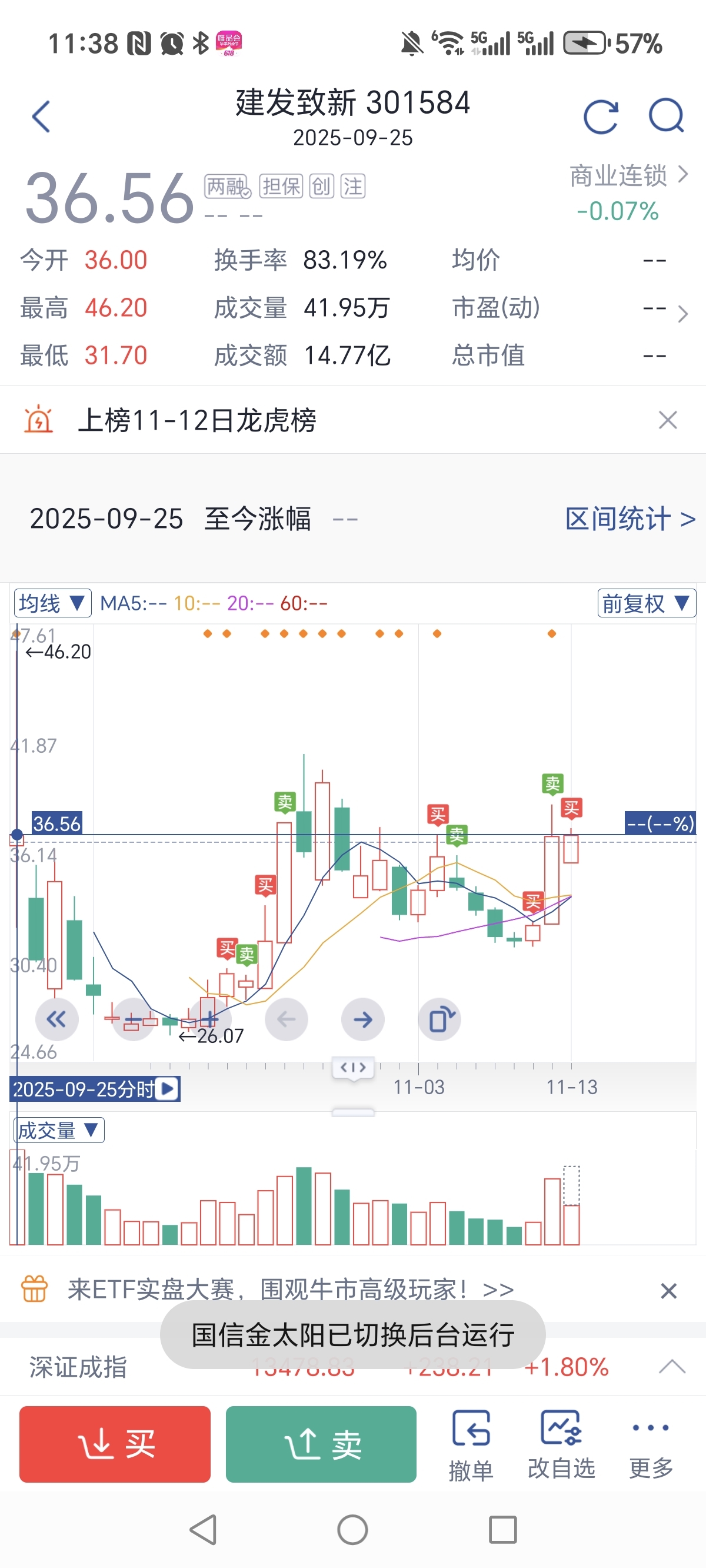Open the 均线 indicator dropdown

[52, 603]
